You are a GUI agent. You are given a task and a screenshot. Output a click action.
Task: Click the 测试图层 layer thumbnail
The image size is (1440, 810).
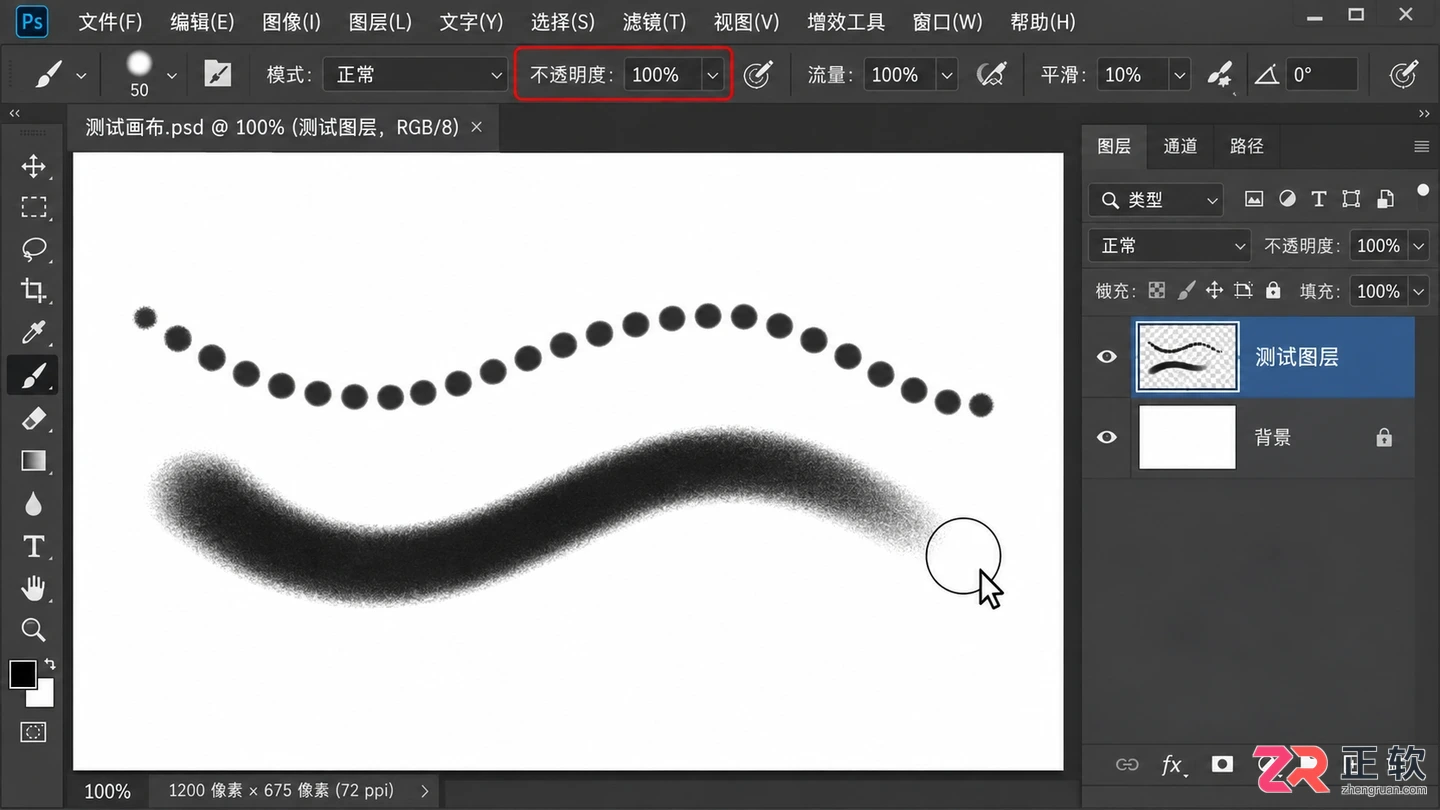point(1187,357)
